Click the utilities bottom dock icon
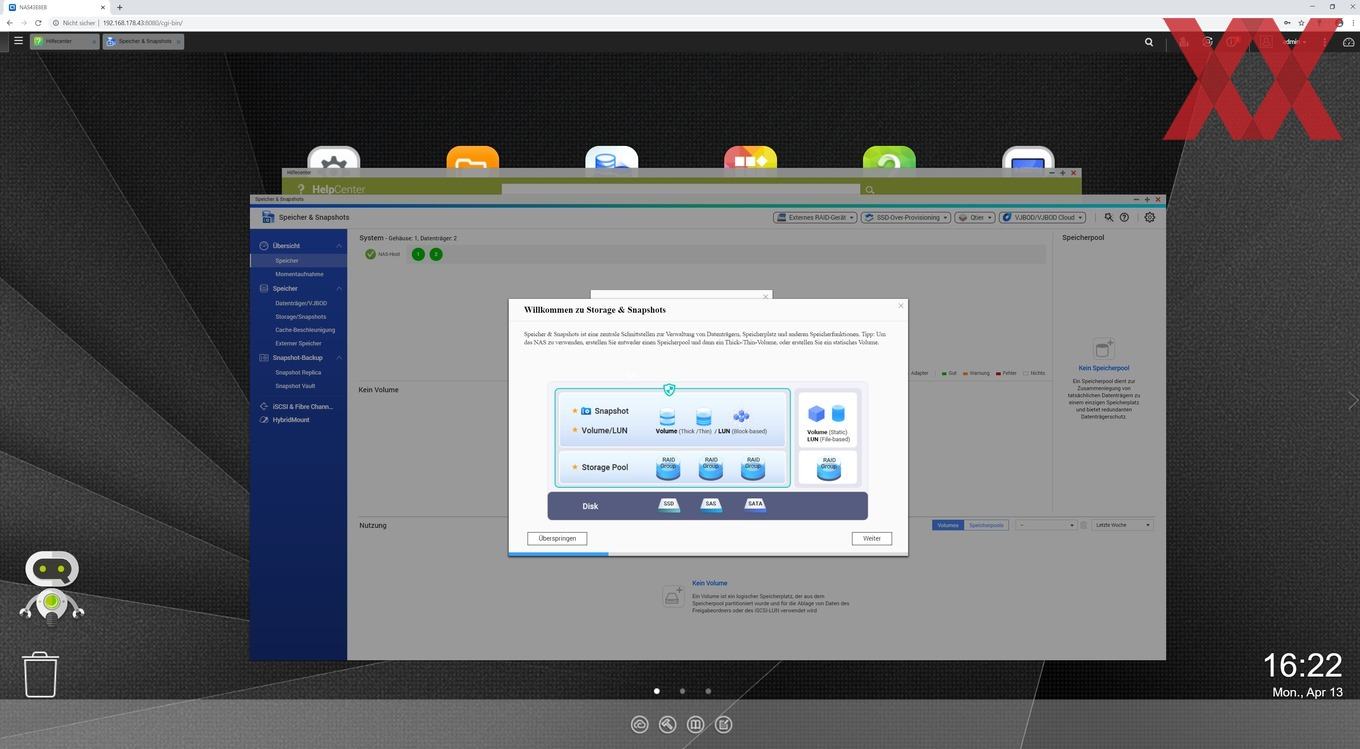The height and width of the screenshot is (749, 1360). pyautogui.click(x=668, y=724)
